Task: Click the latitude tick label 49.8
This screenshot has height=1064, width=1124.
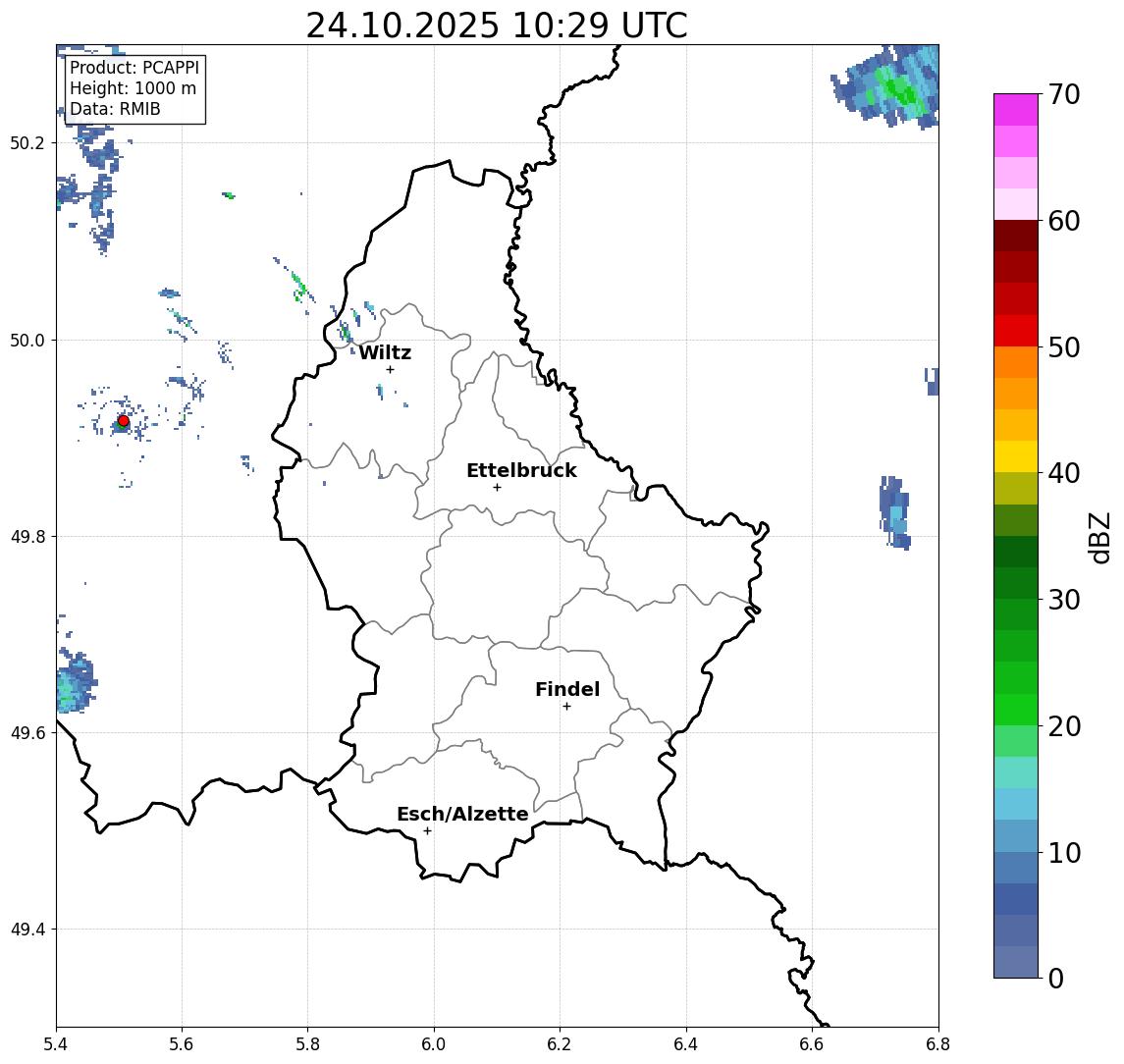Action: [x=27, y=536]
